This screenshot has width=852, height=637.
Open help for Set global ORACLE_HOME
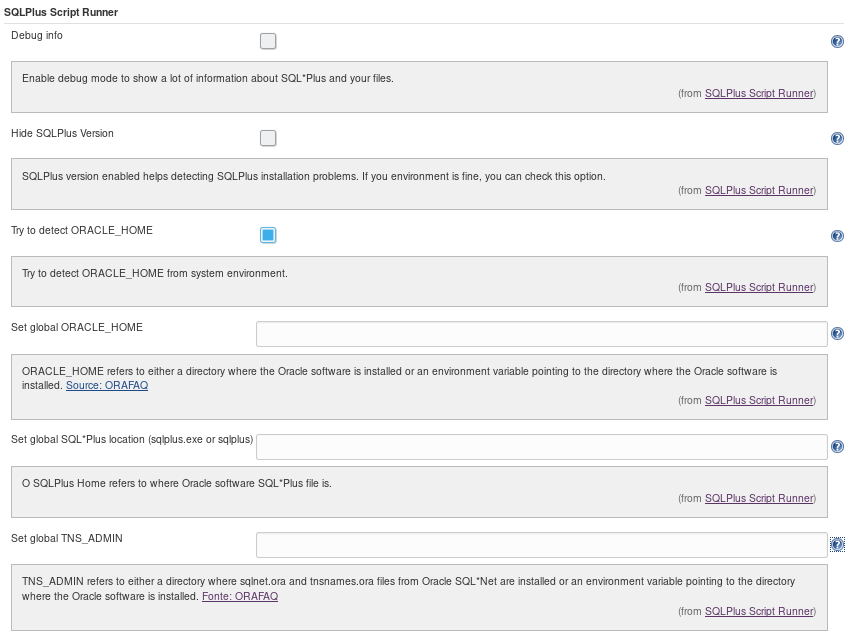pyautogui.click(x=837, y=334)
